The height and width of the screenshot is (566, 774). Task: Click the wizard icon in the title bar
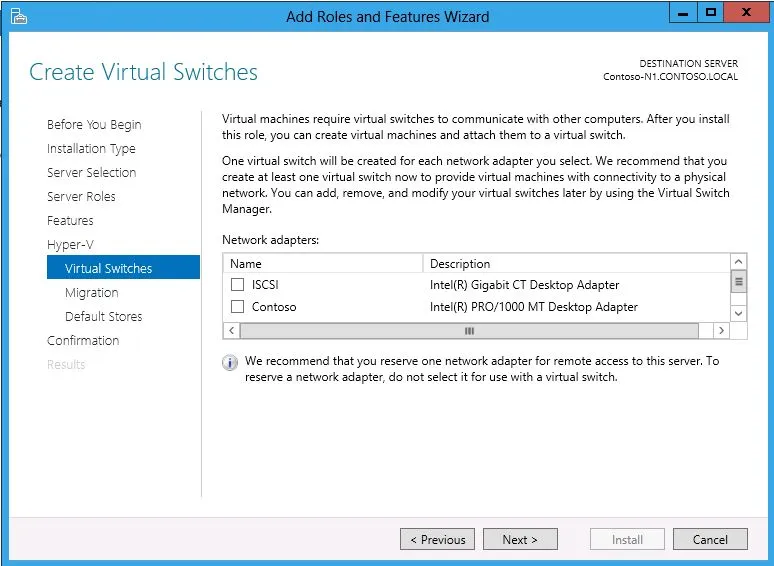[18, 16]
